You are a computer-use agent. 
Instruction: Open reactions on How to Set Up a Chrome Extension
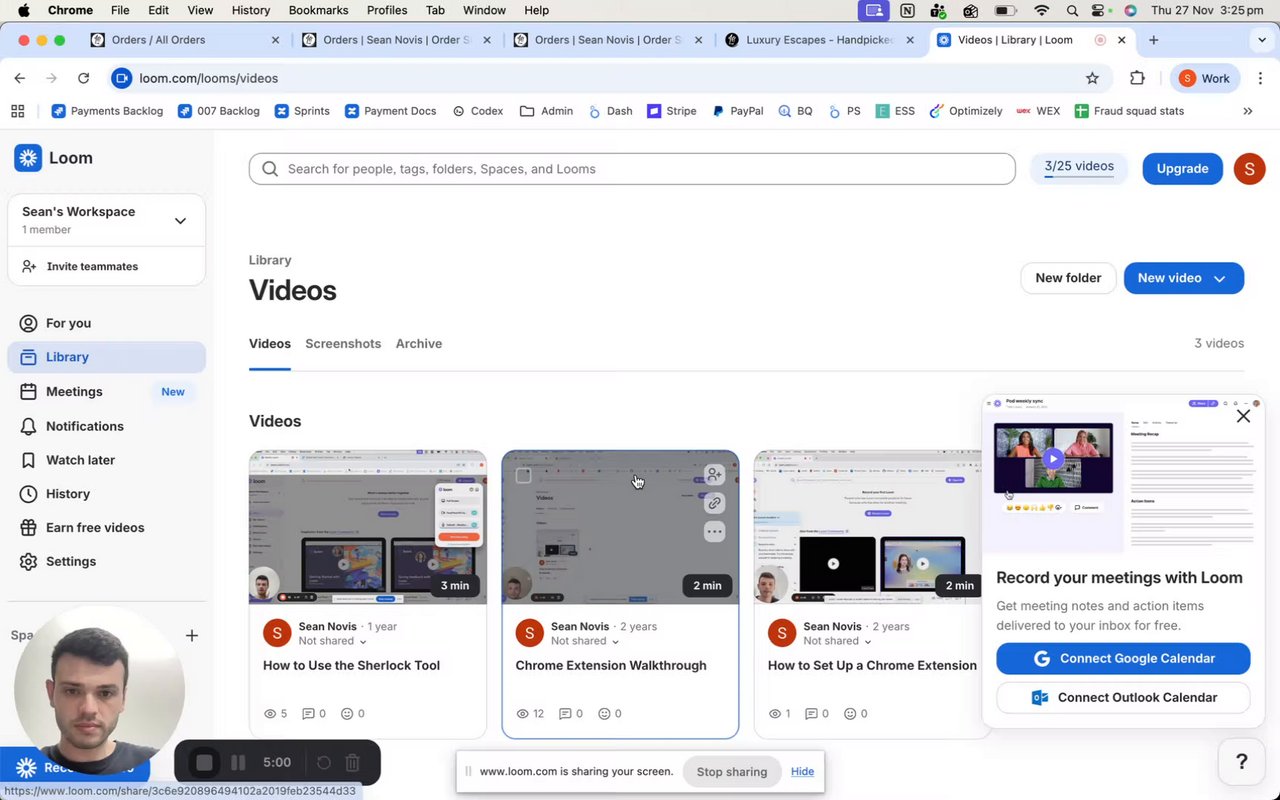point(856,714)
